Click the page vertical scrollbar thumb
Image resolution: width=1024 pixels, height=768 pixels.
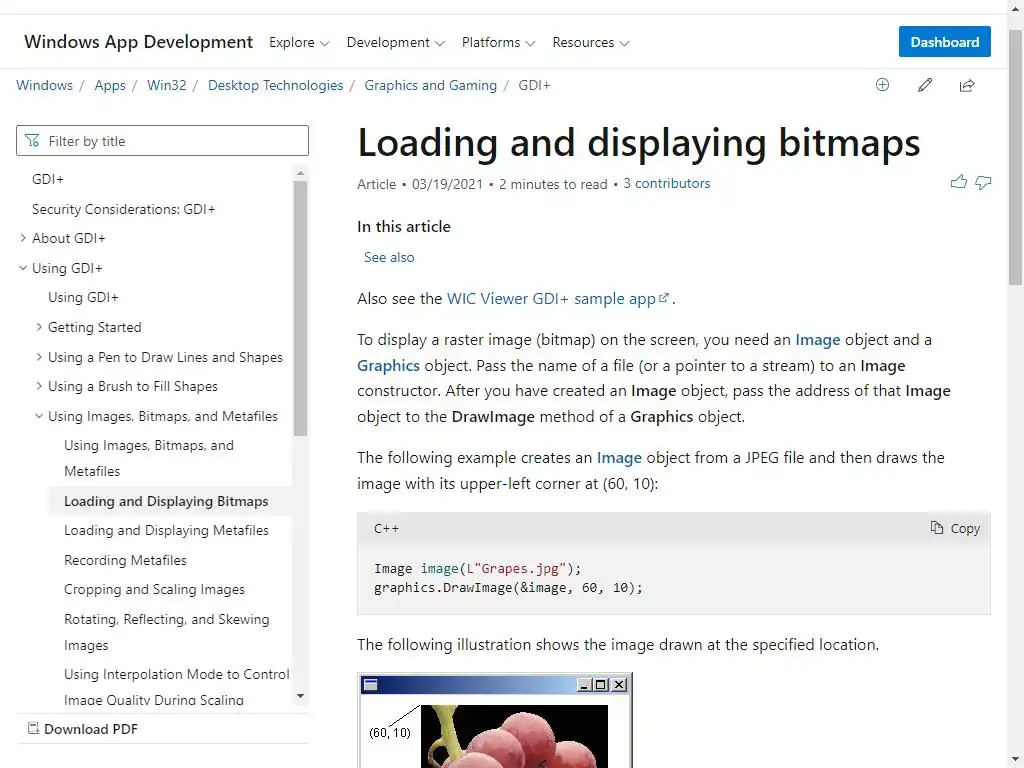tap(1016, 157)
